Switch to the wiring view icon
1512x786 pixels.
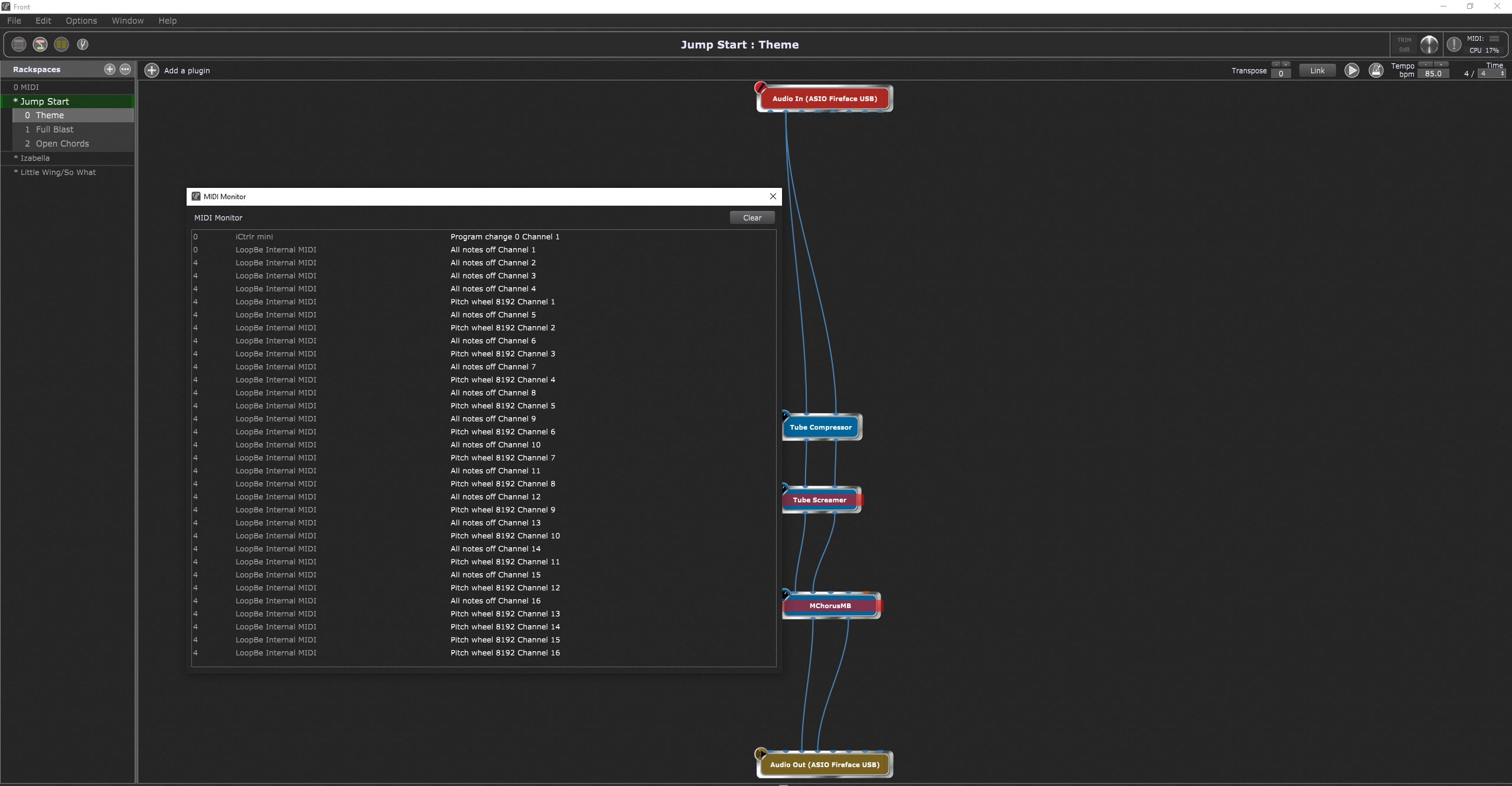(x=40, y=44)
